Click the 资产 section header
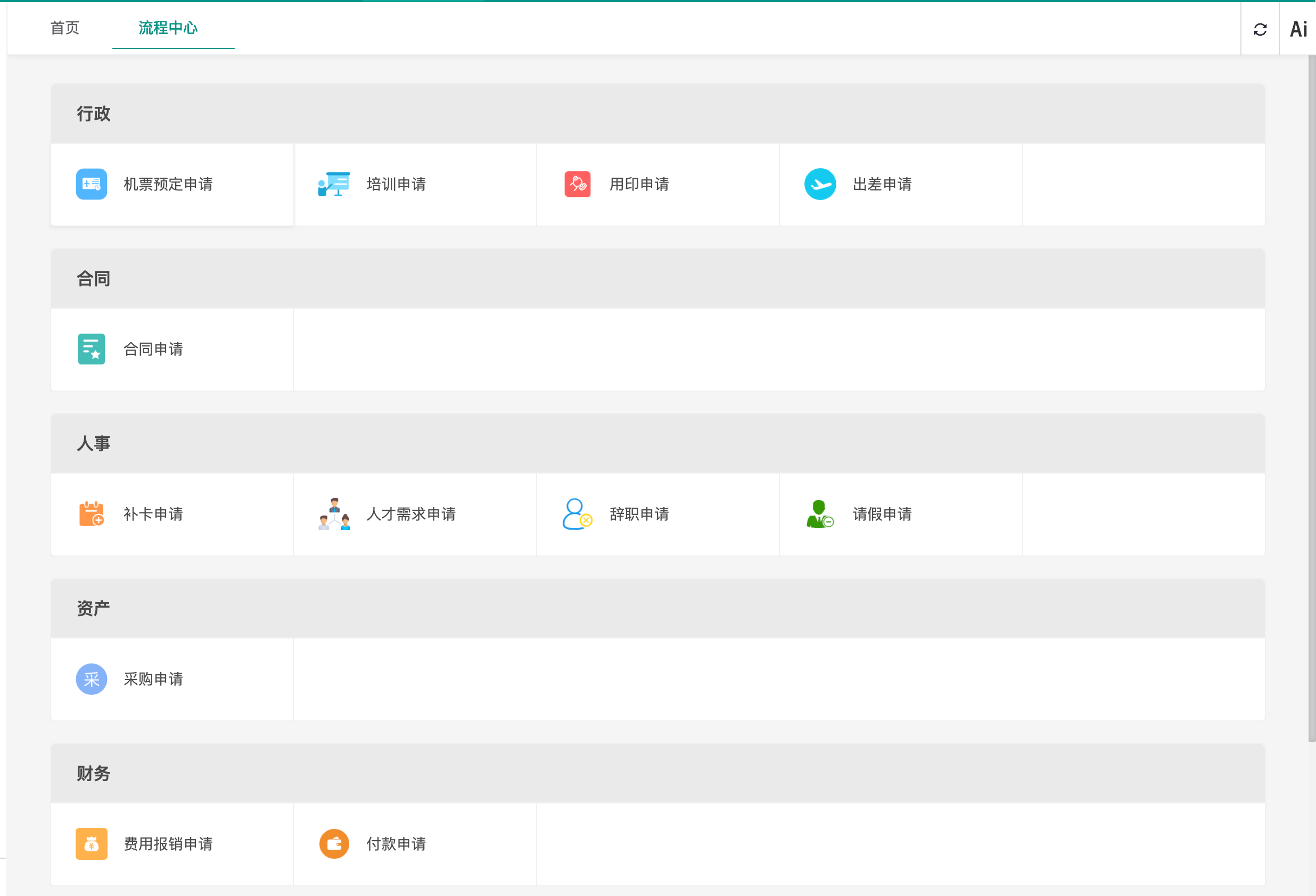Screen dimensions: 1316x896 (x=657, y=609)
